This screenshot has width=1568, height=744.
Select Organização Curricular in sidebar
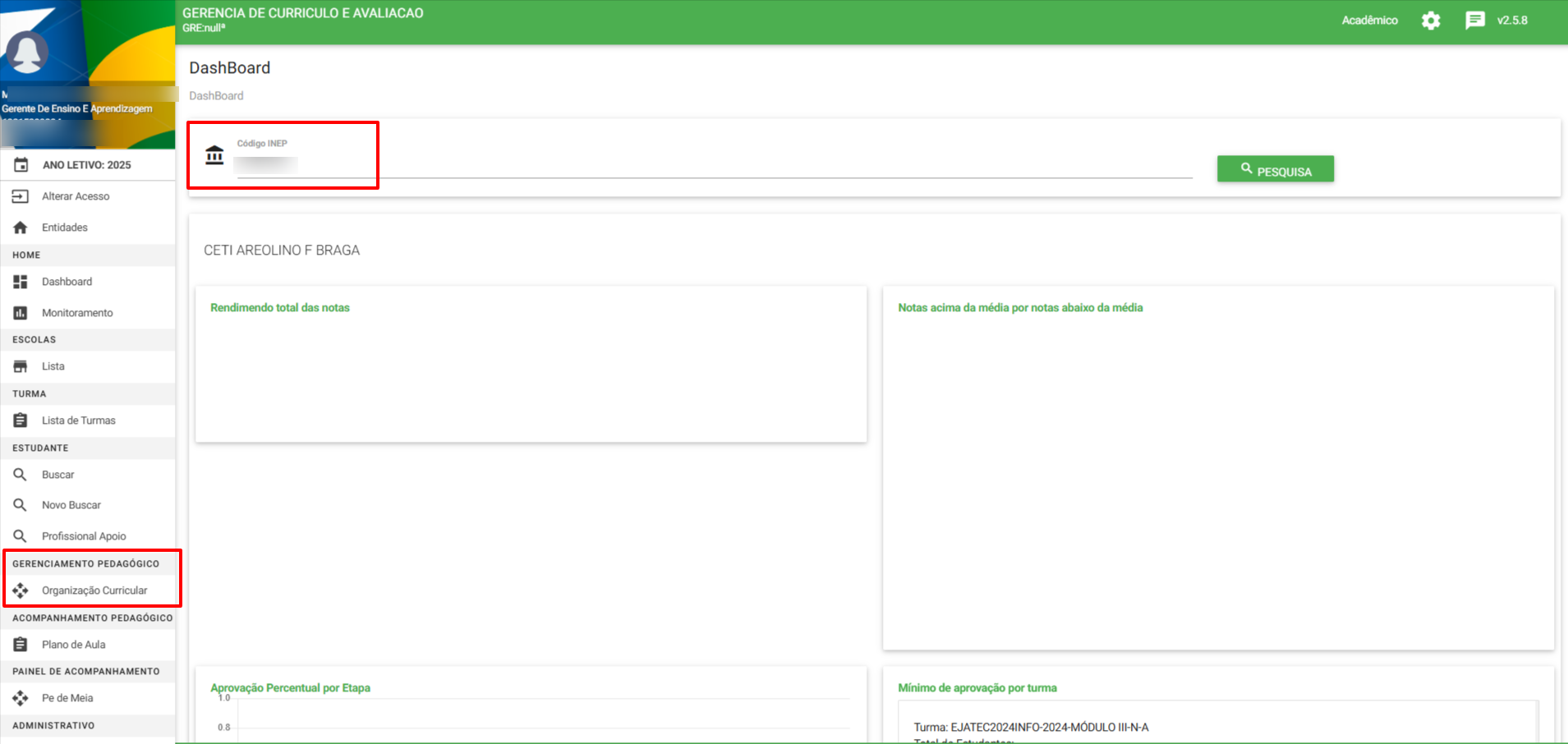[94, 590]
